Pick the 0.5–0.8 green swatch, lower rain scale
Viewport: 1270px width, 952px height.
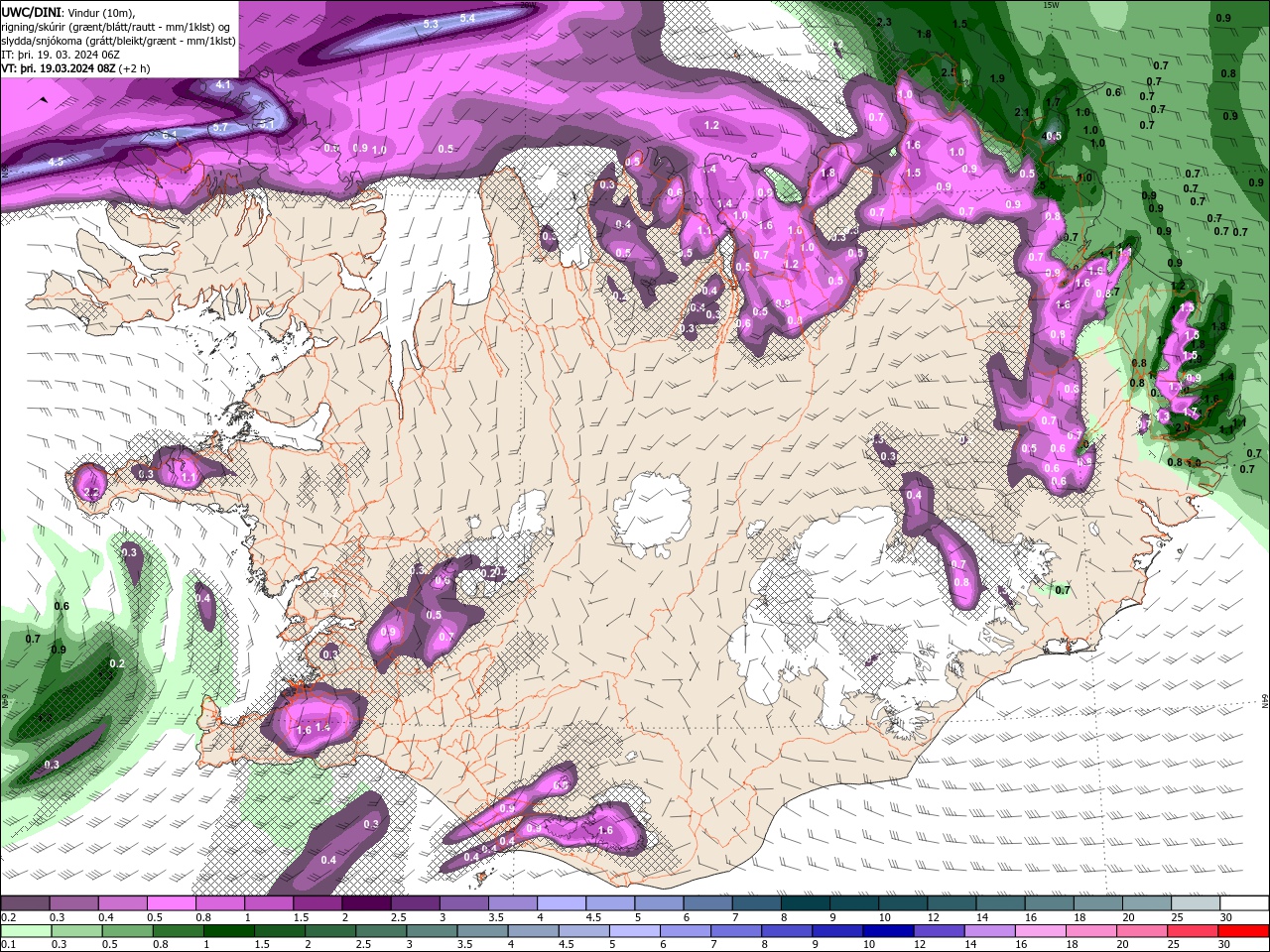click(127, 930)
